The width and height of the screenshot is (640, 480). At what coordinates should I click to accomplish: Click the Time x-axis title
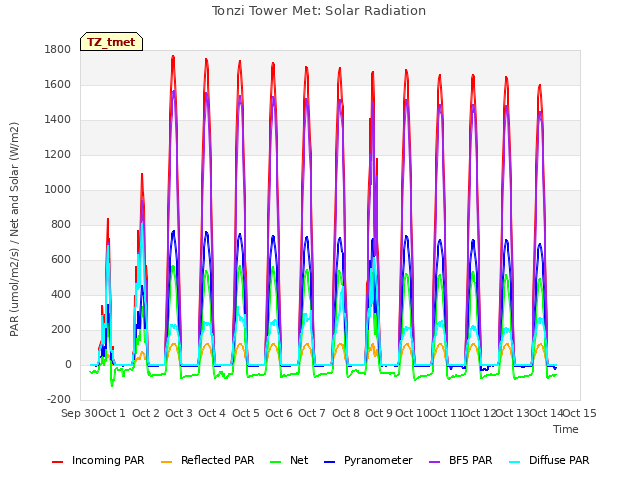tap(566, 429)
